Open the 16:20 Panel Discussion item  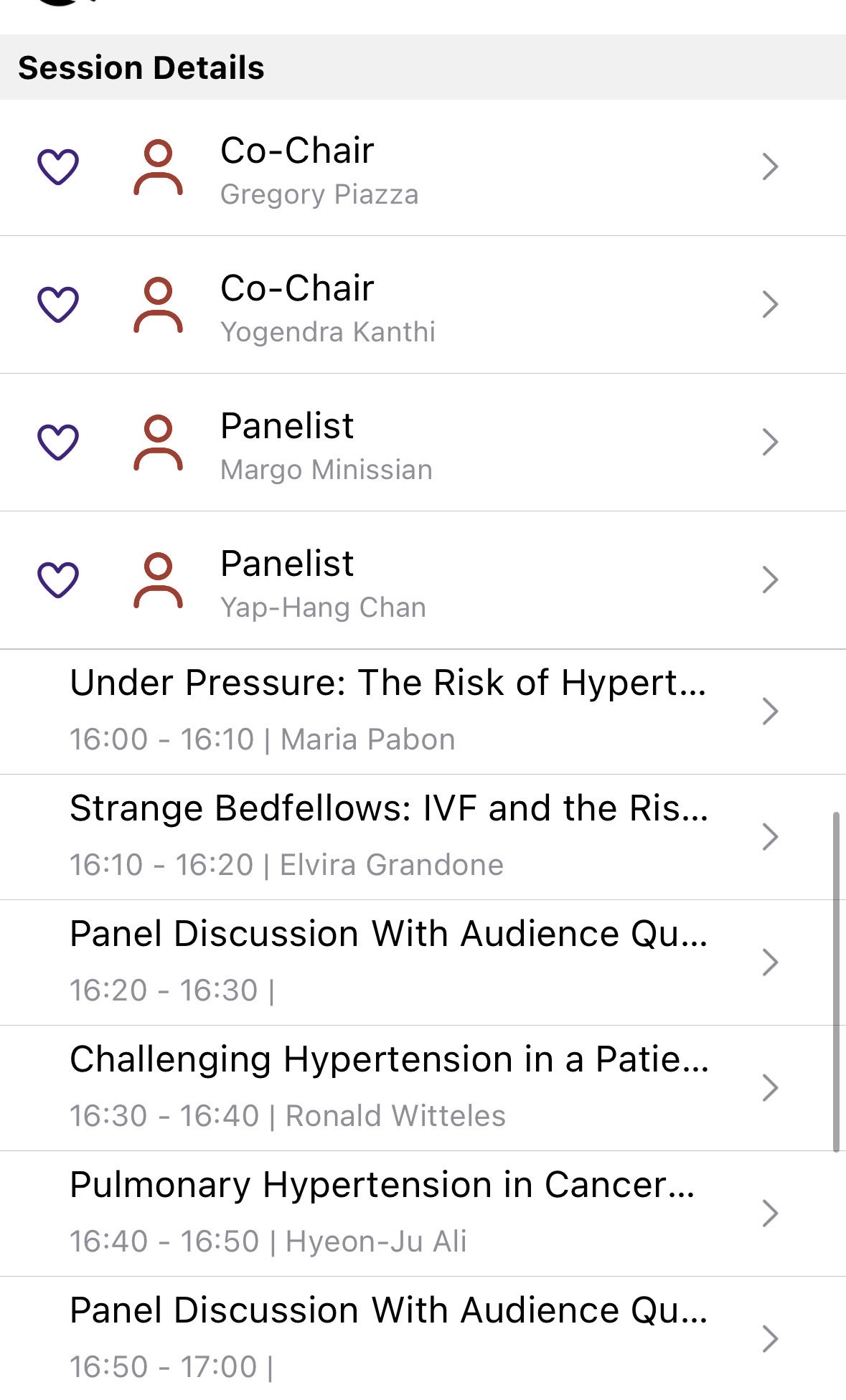[x=388, y=962]
